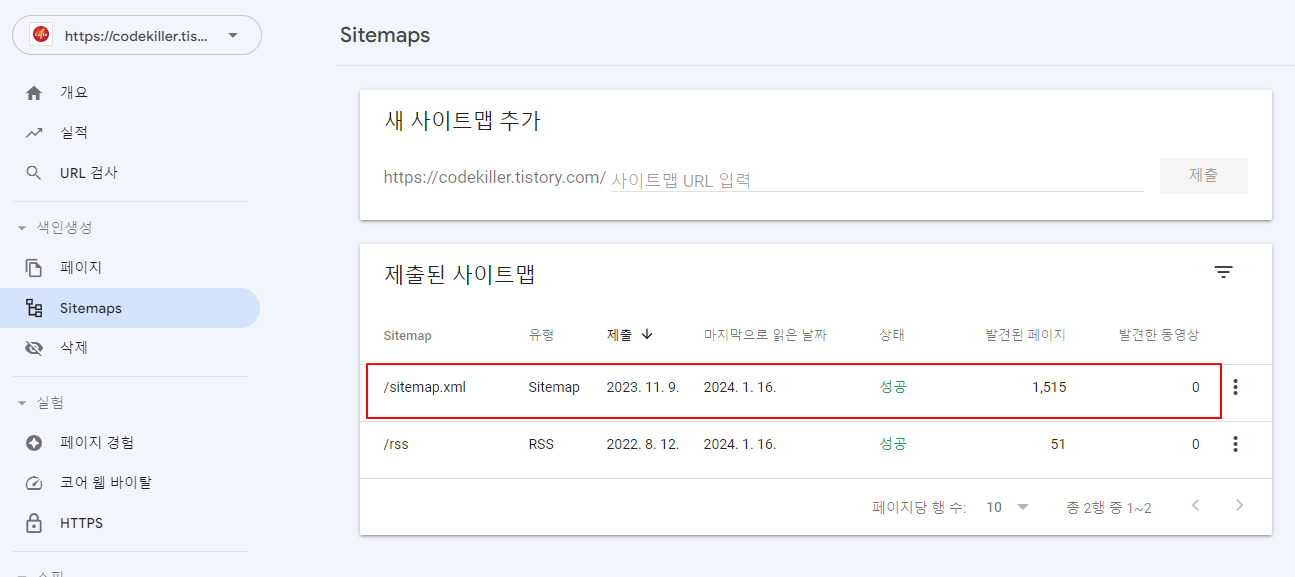
Task: Open the rows-per-page 10 dropdown
Action: (x=1005, y=507)
